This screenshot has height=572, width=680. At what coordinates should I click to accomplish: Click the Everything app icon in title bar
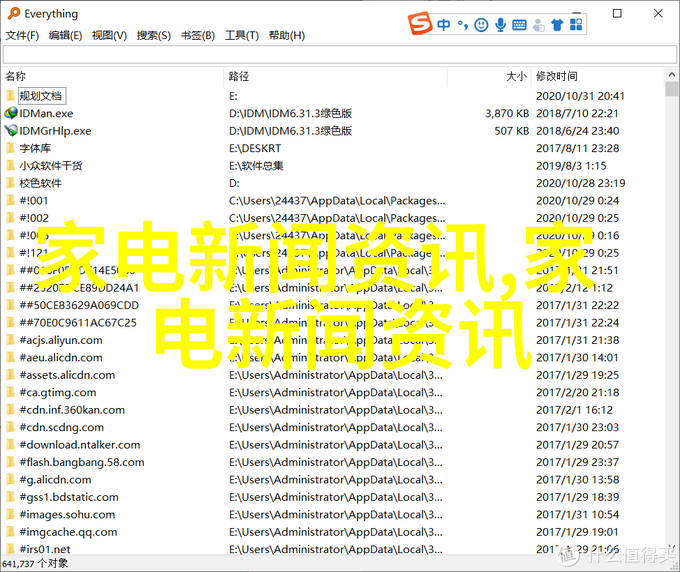tap(12, 13)
